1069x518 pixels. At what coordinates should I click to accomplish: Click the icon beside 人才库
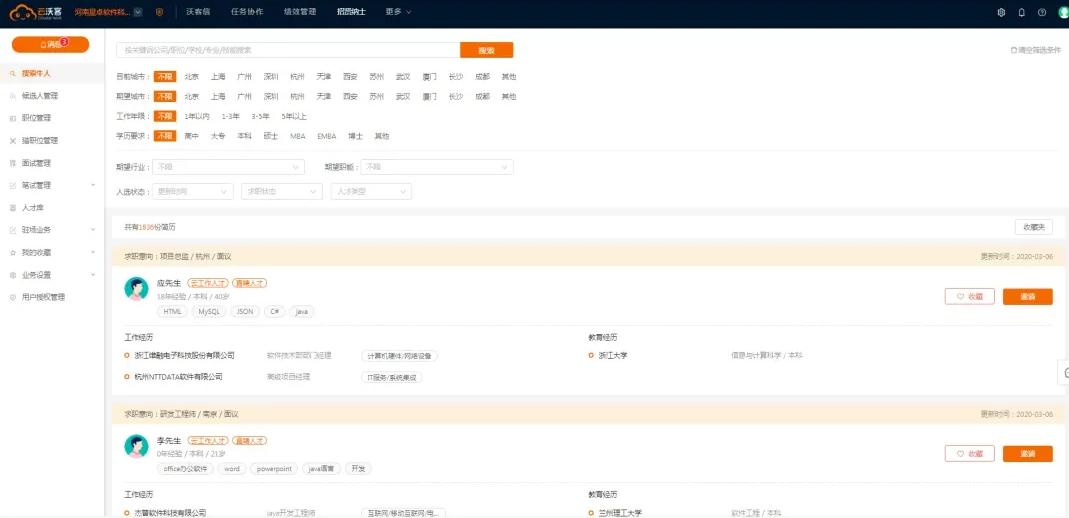(13, 207)
